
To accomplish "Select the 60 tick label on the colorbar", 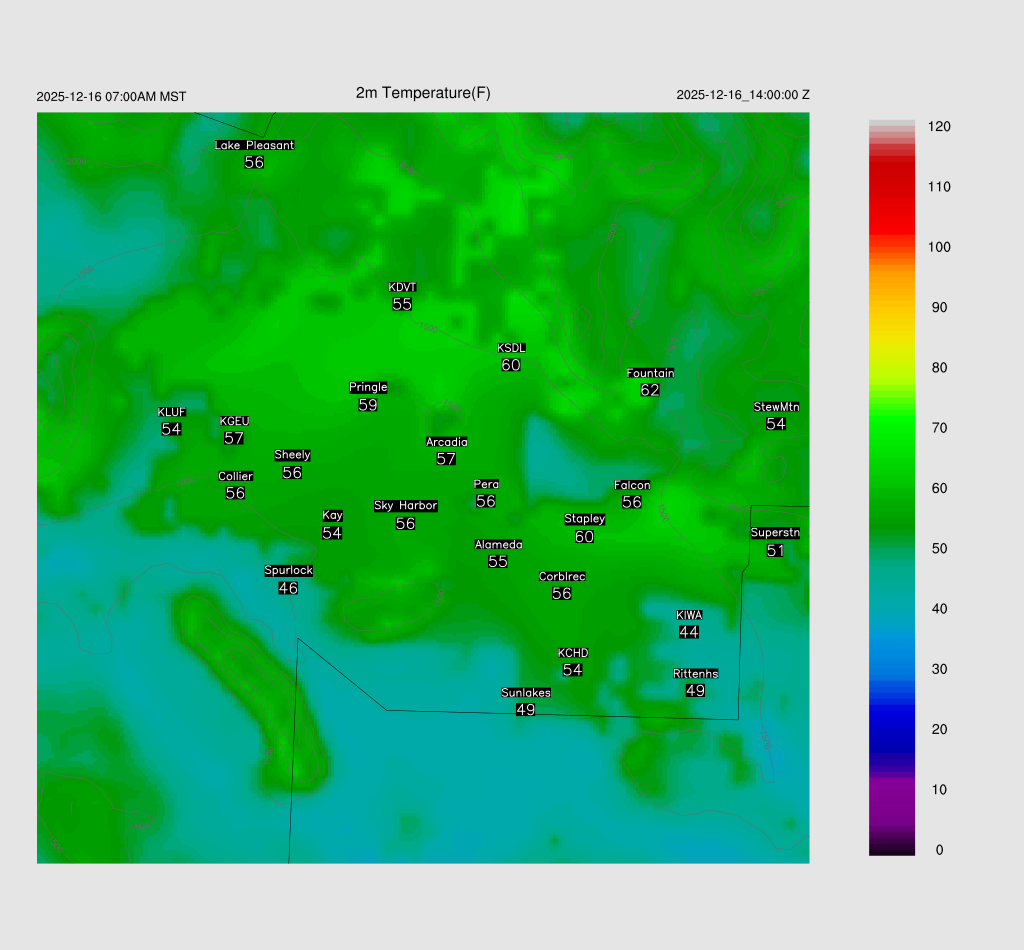I will click(939, 488).
